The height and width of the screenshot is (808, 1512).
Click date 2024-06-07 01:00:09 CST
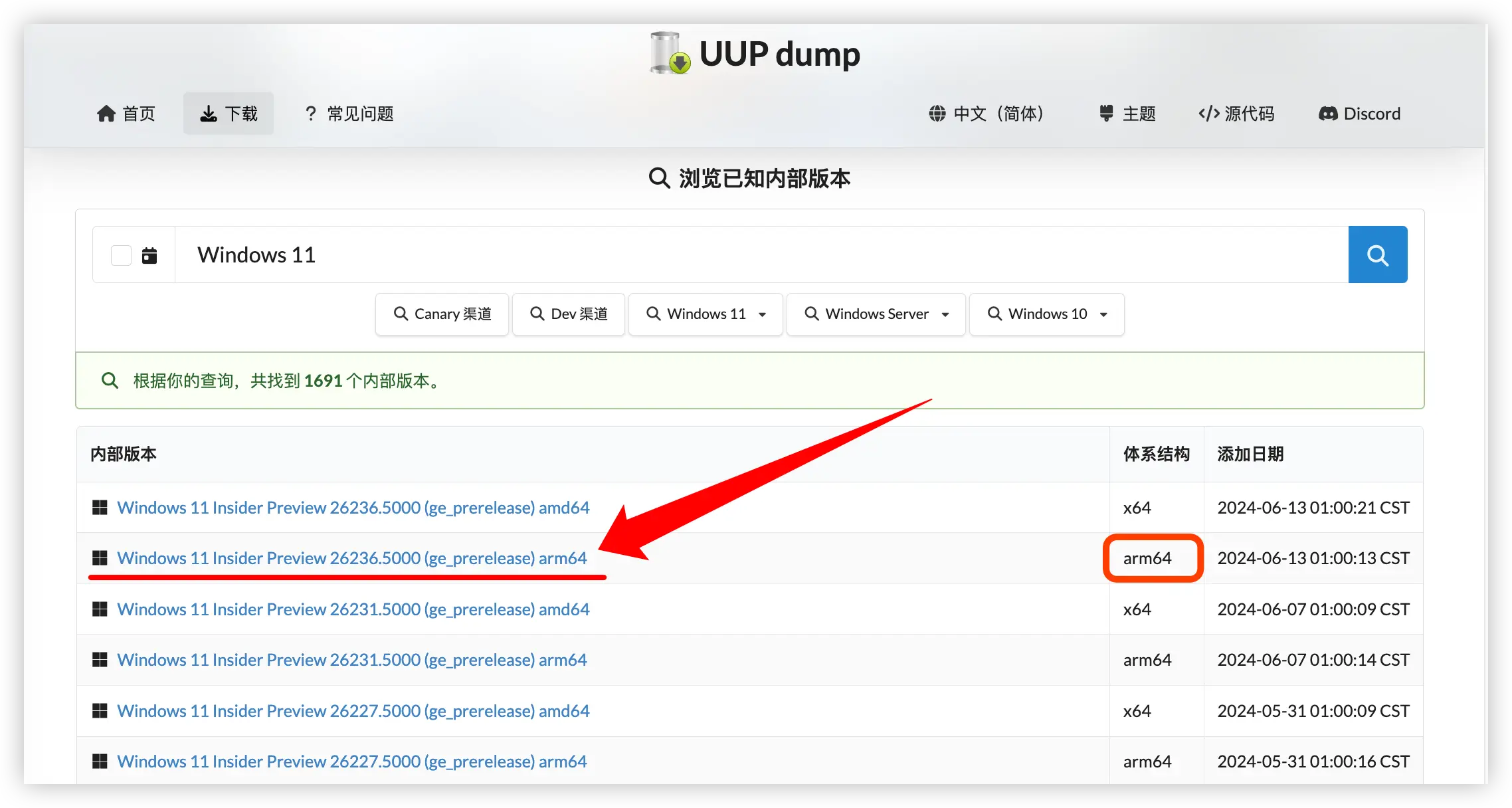pos(1313,609)
